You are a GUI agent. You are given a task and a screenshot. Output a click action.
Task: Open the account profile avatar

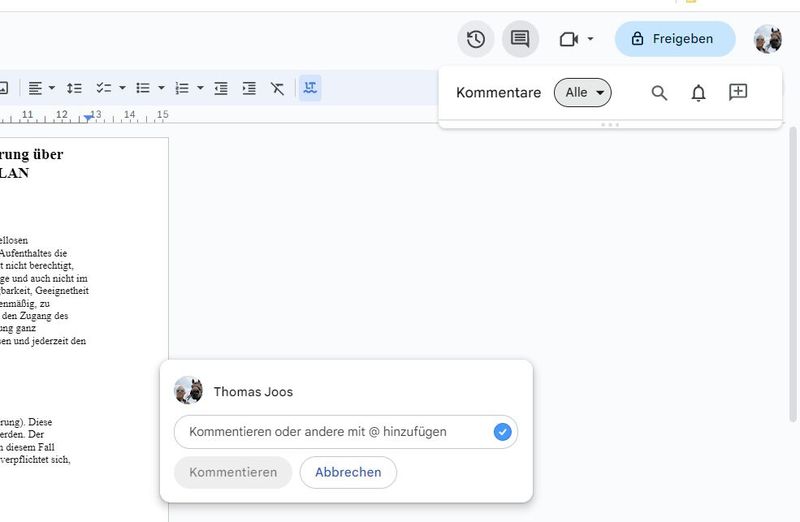click(x=767, y=39)
